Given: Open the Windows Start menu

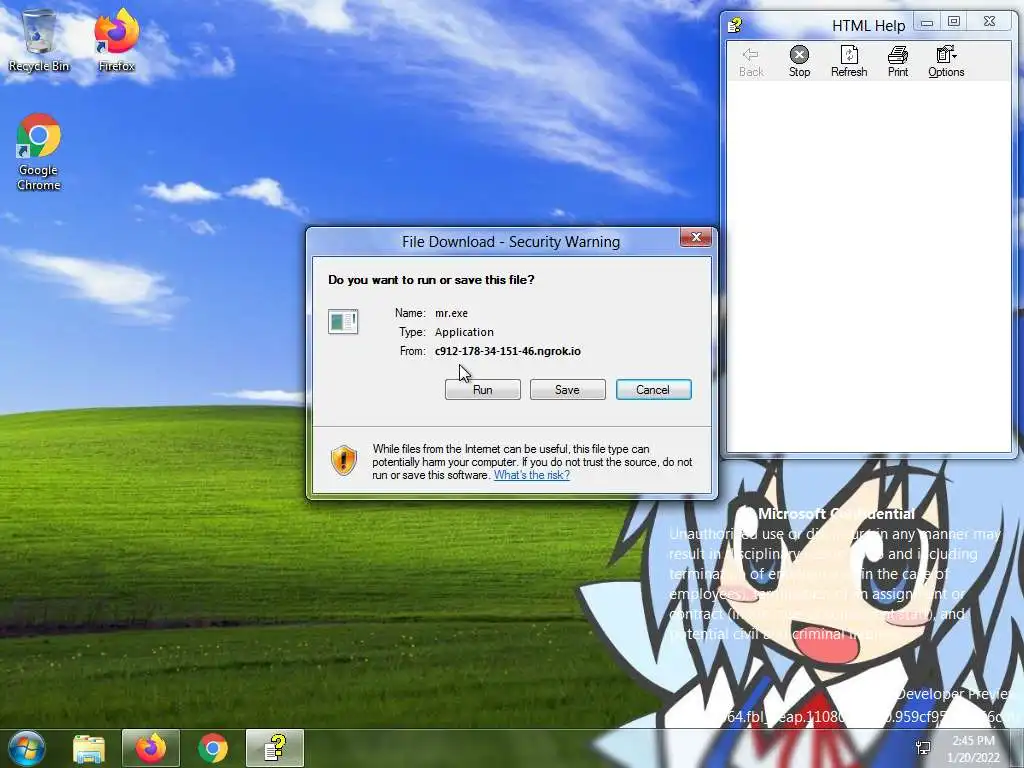Looking at the screenshot, I should coord(26,748).
